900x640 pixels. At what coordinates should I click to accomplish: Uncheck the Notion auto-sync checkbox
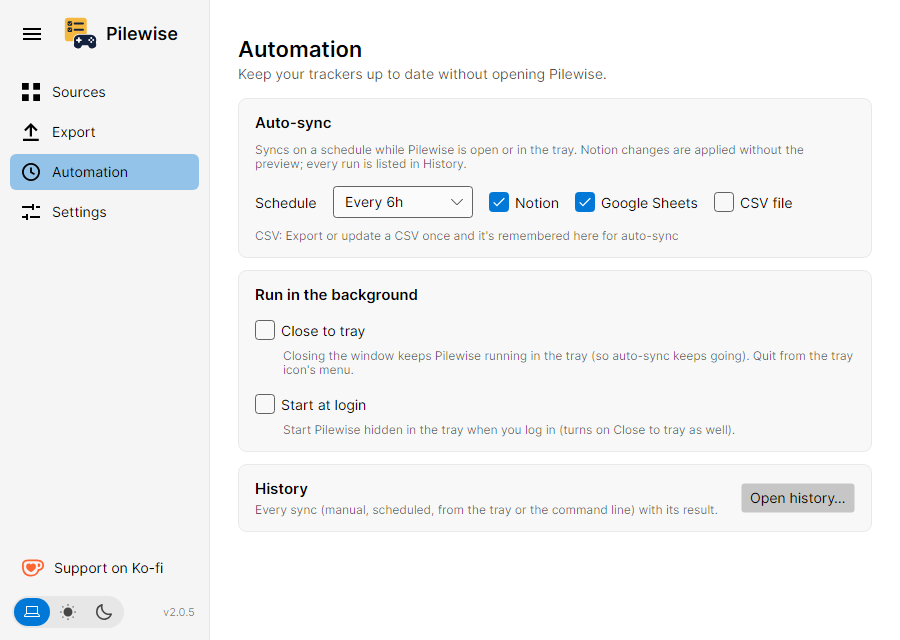click(499, 203)
